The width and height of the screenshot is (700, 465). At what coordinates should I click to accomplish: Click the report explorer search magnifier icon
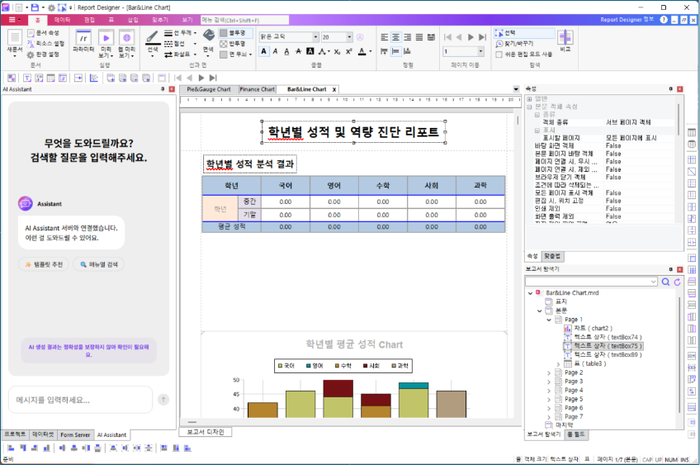[x=665, y=282]
